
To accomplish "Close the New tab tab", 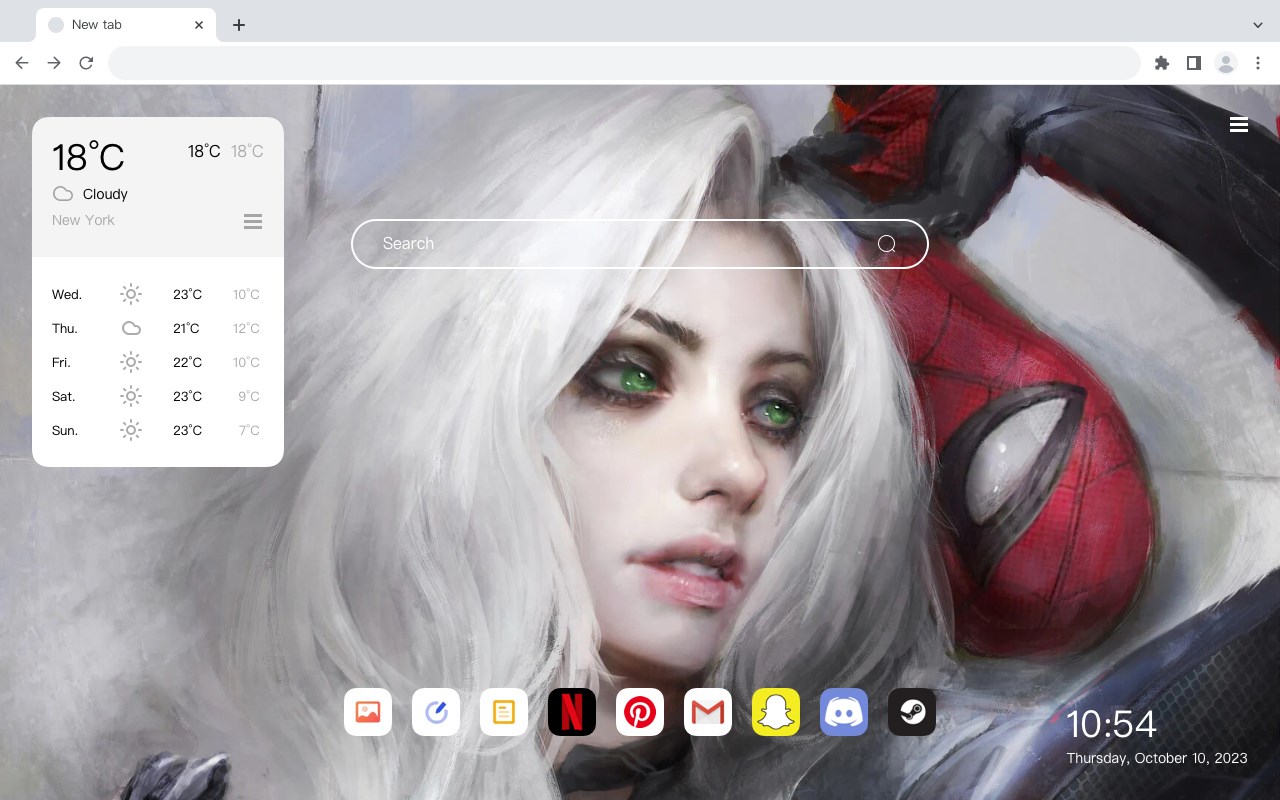I will click(x=200, y=25).
